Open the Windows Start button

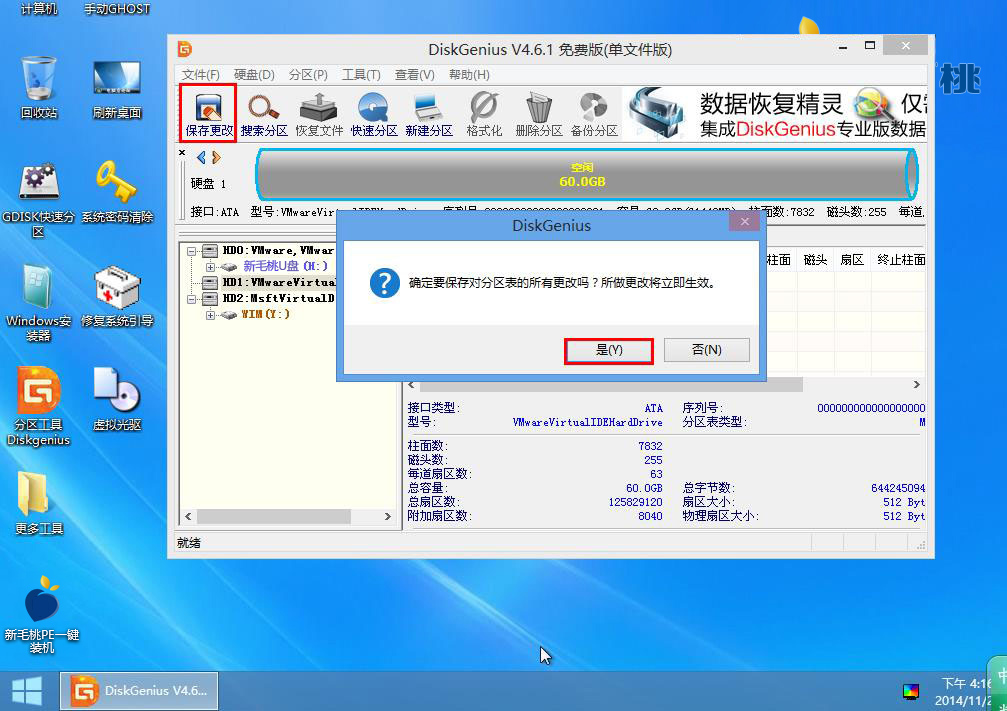click(27, 691)
